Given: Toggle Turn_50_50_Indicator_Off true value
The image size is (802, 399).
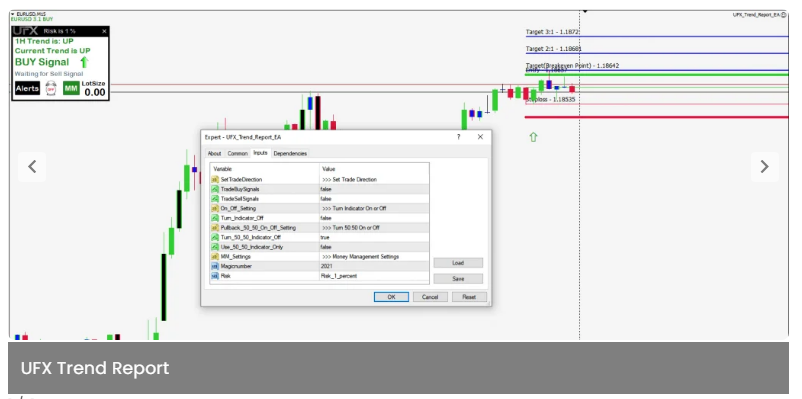Looking at the screenshot, I should (x=374, y=237).
